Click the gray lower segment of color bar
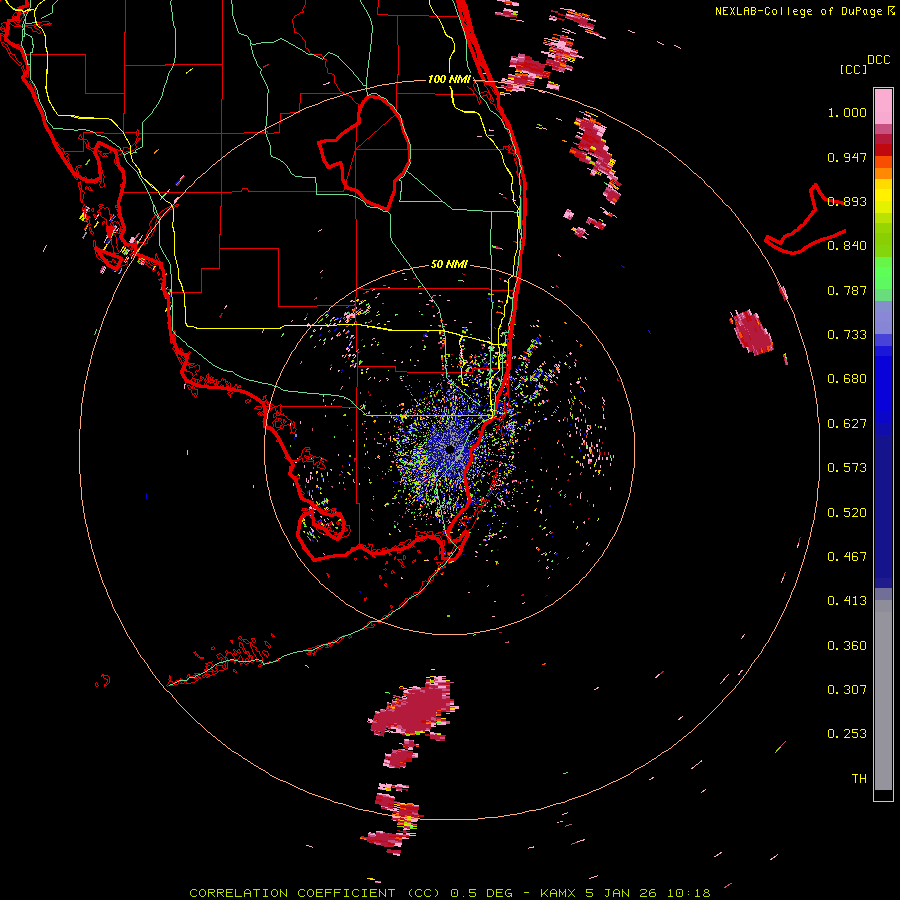This screenshot has height=900, width=900. pos(883,695)
